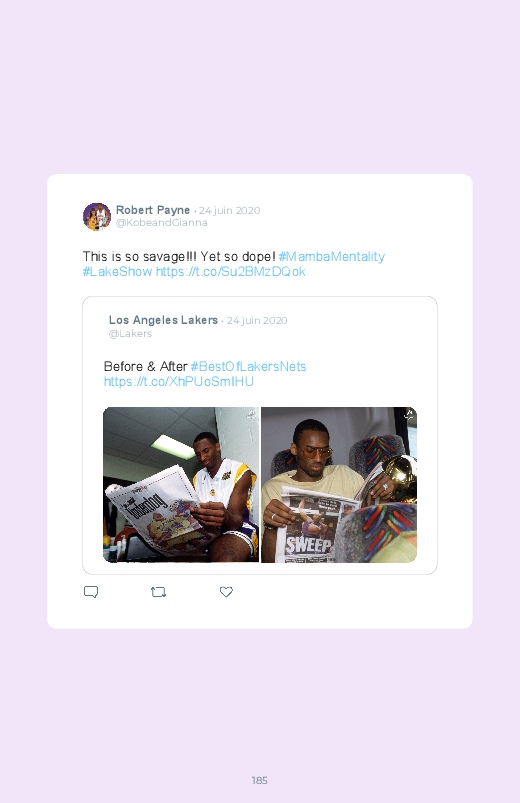520x803 pixels.
Task: Open Robert Payne's profile avatar
Action: tap(97, 217)
